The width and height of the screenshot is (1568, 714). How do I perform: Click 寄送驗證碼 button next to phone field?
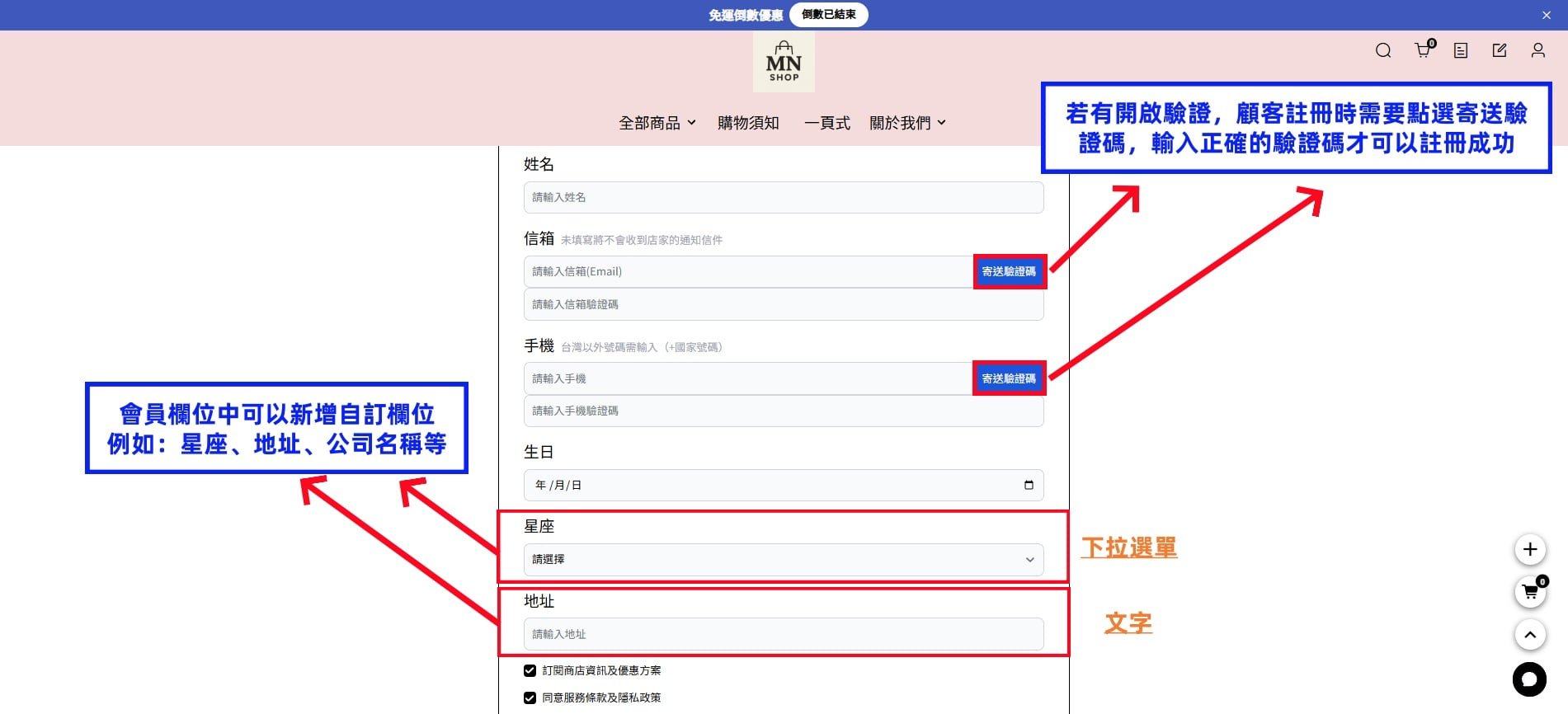[x=1009, y=378]
